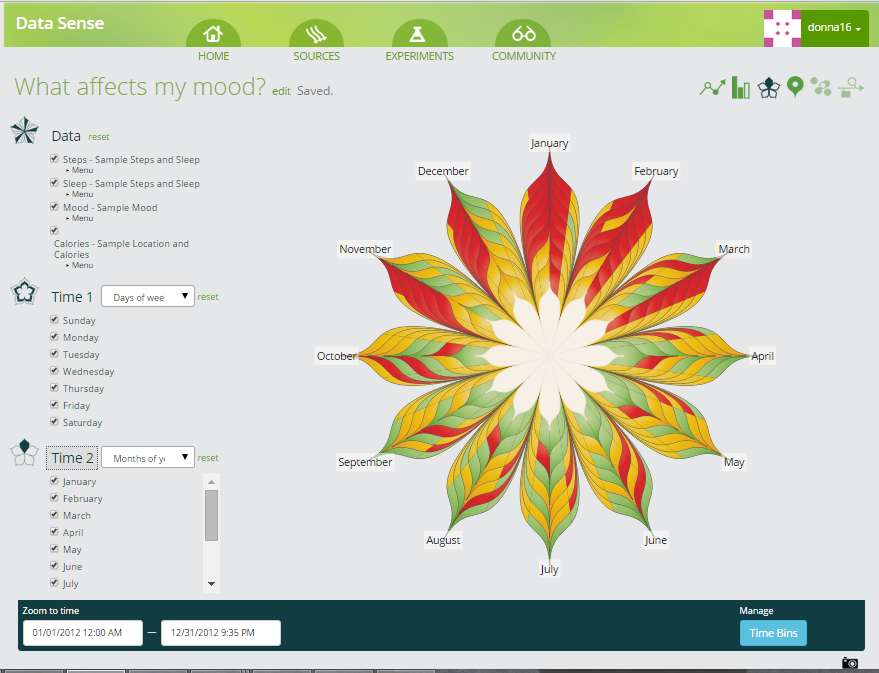
Task: Open the donna16 user dropdown
Action: click(834, 28)
